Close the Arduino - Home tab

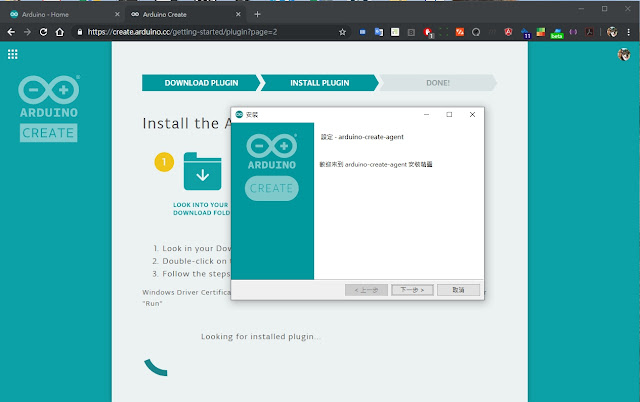click(x=117, y=14)
